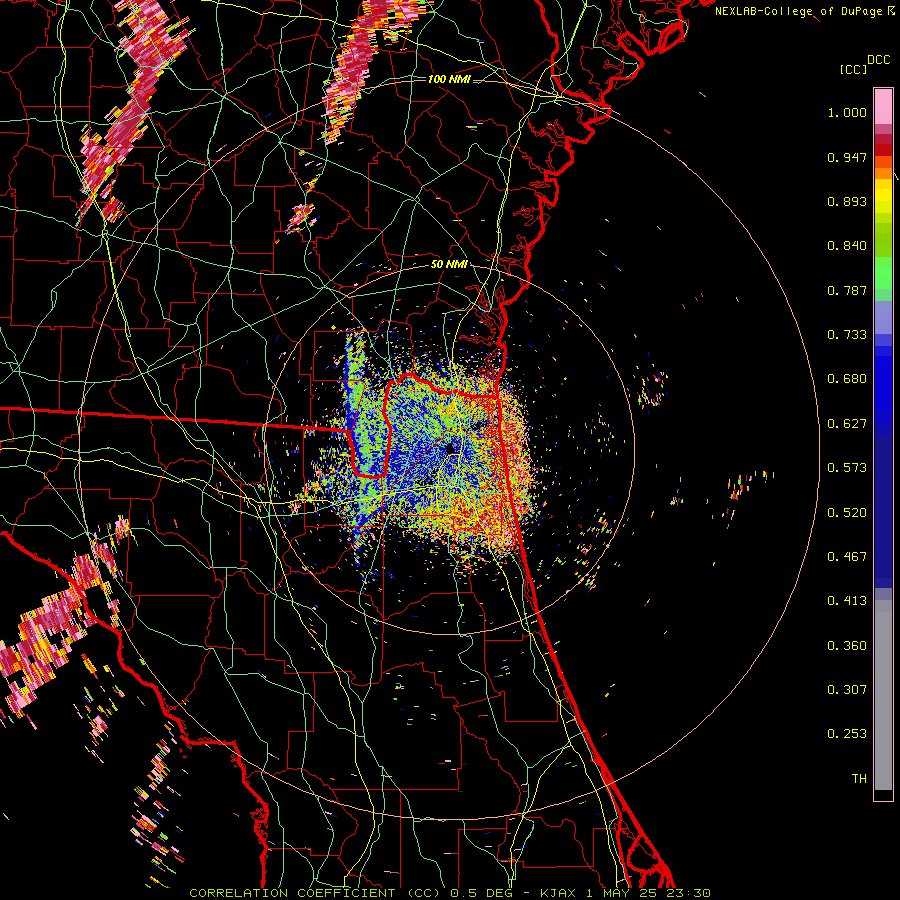This screenshot has height=900, width=900.
Task: Click the 0.733 value on color scale
Action: [847, 335]
